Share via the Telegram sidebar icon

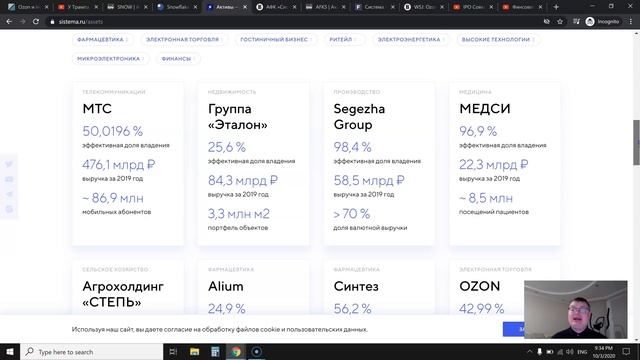(x=9, y=194)
